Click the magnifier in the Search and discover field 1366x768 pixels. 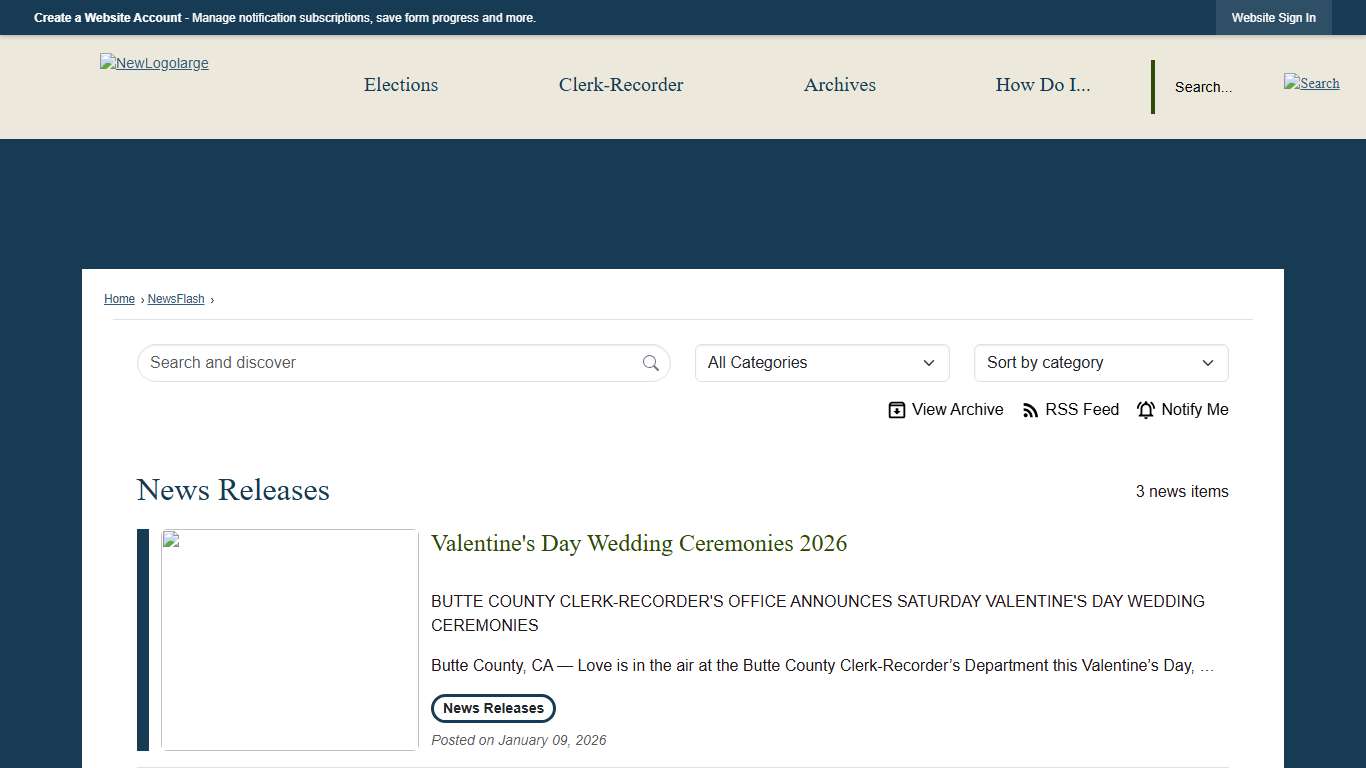pyautogui.click(x=650, y=363)
